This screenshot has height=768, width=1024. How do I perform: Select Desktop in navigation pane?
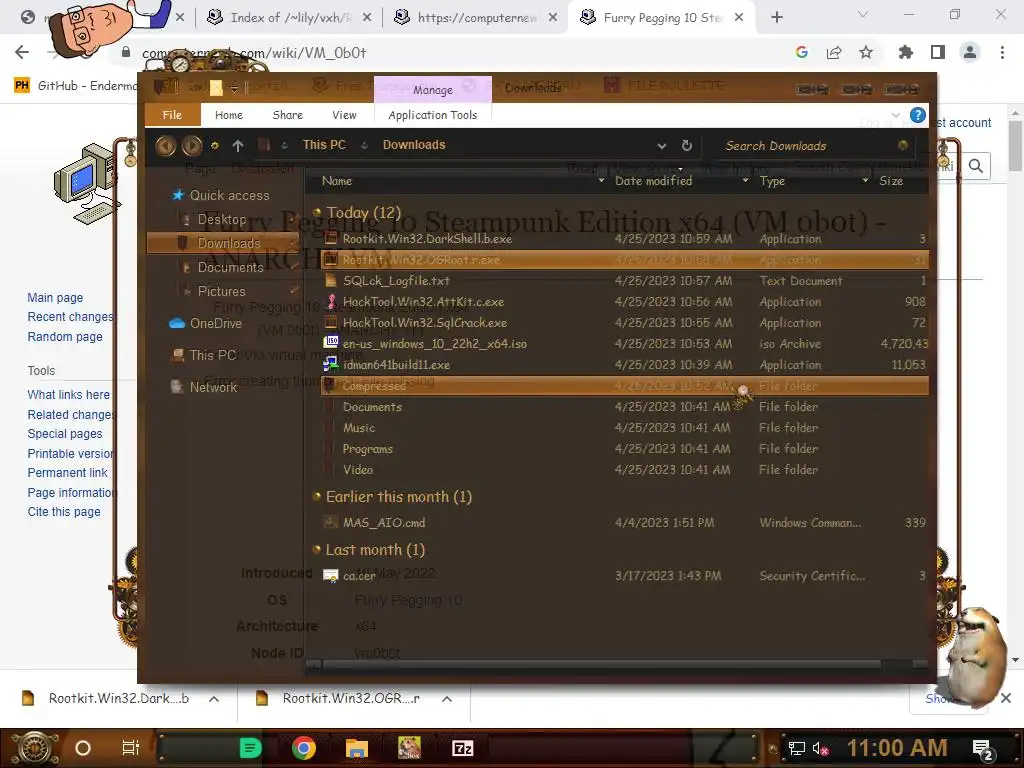[222, 219]
